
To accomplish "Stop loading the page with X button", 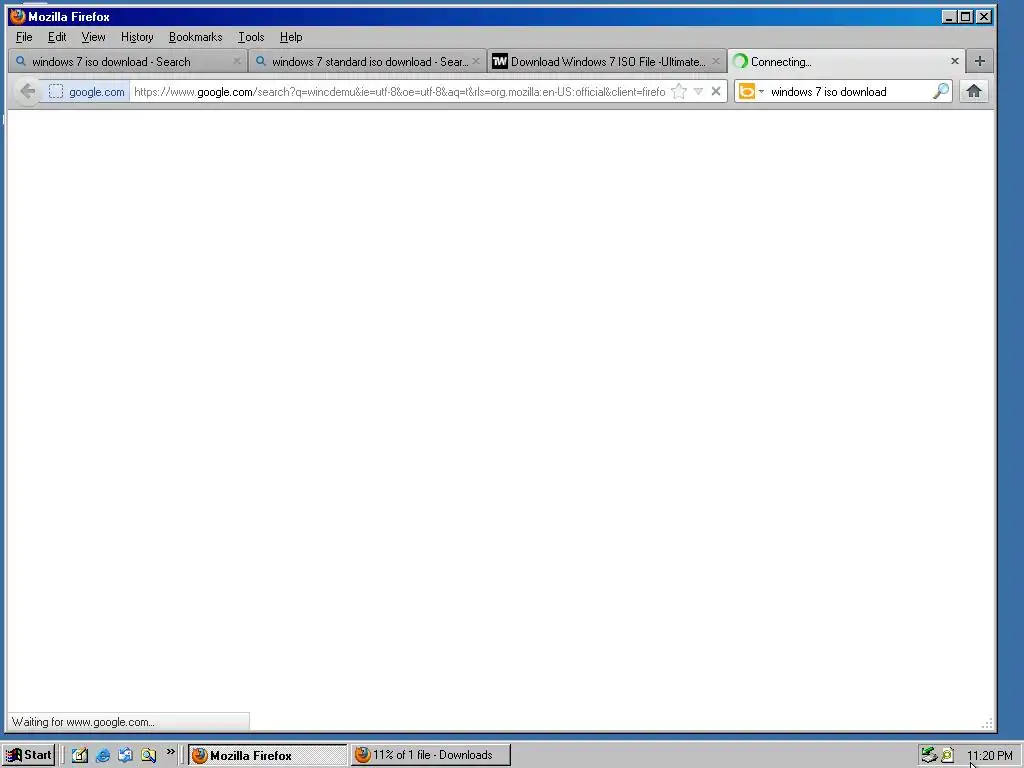I will click(x=716, y=91).
